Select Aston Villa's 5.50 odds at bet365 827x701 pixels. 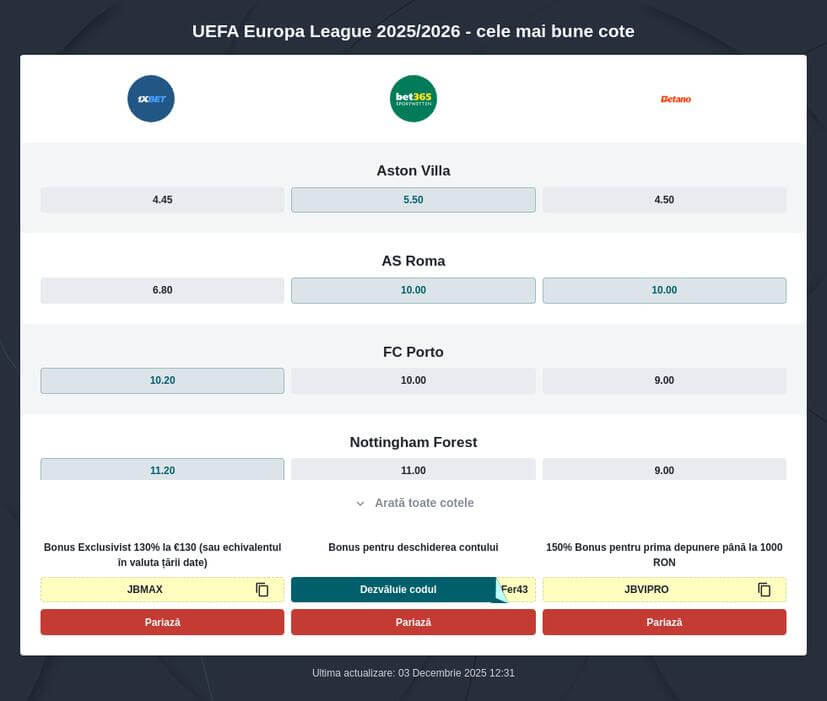coord(413,199)
